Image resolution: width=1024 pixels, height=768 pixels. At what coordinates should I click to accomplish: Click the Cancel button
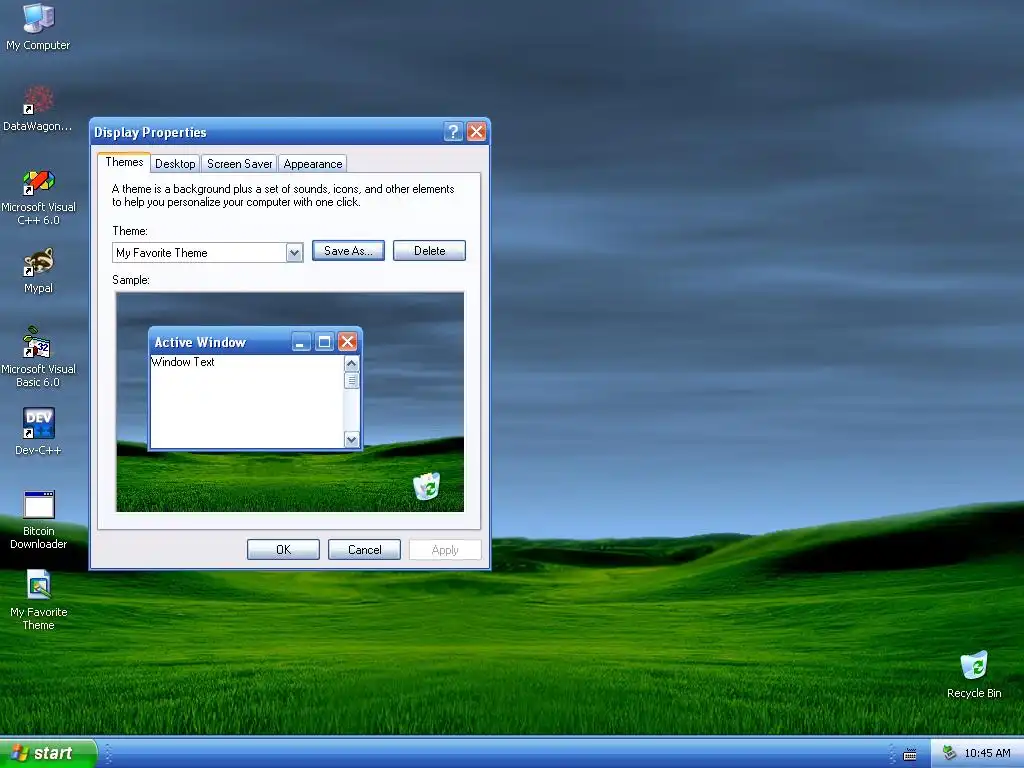(x=364, y=550)
